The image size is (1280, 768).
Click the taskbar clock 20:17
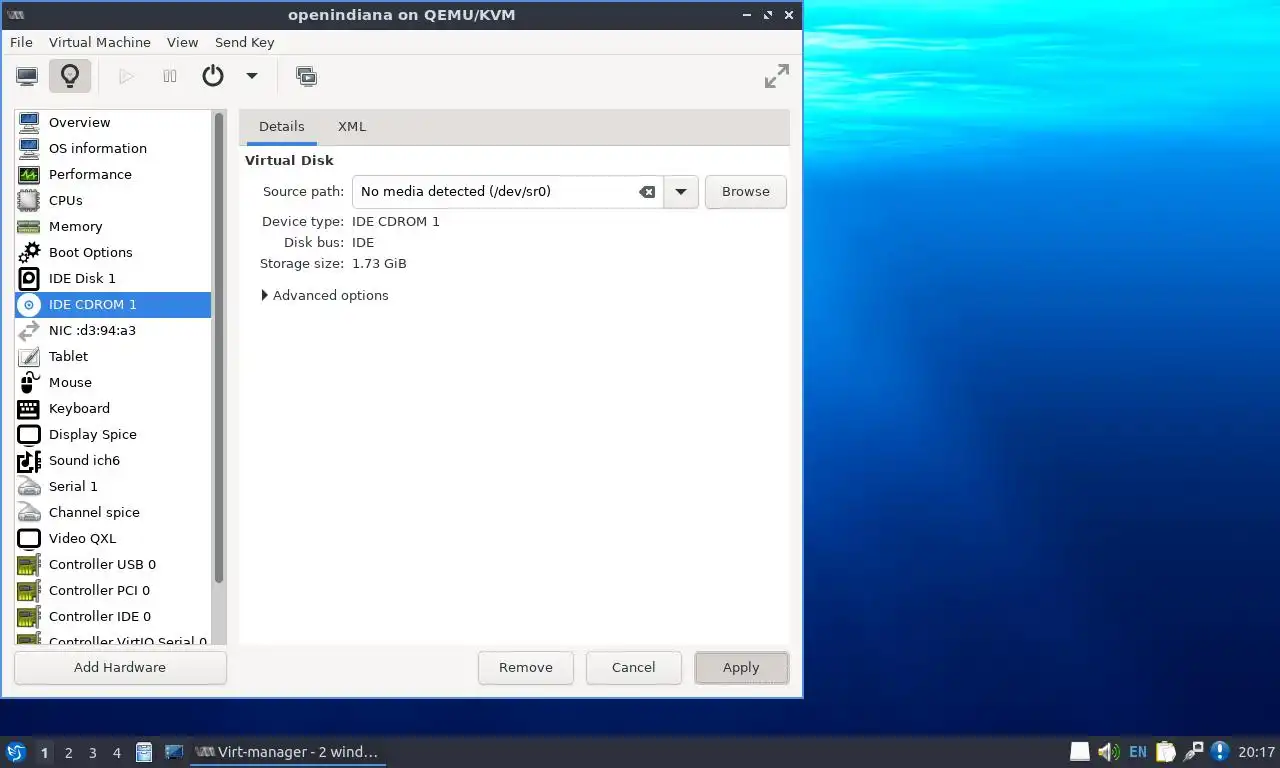tap(1256, 752)
